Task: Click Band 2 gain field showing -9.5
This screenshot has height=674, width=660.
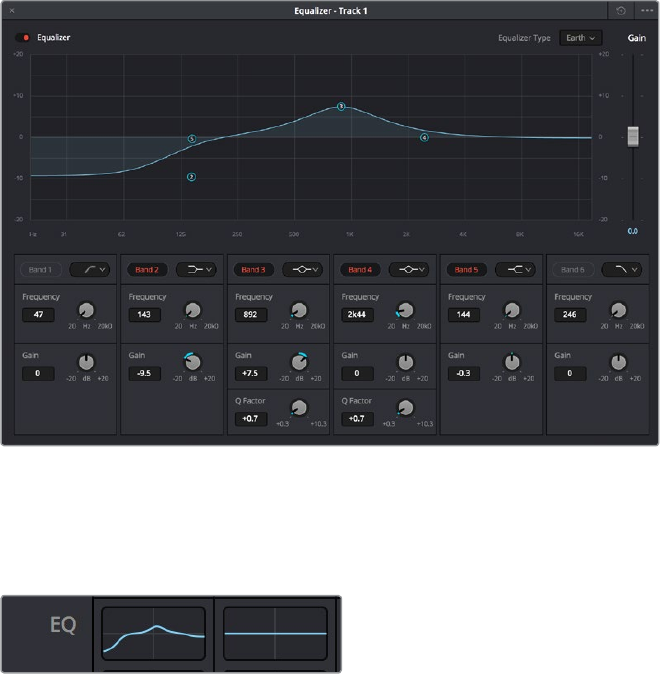Action: [144, 373]
